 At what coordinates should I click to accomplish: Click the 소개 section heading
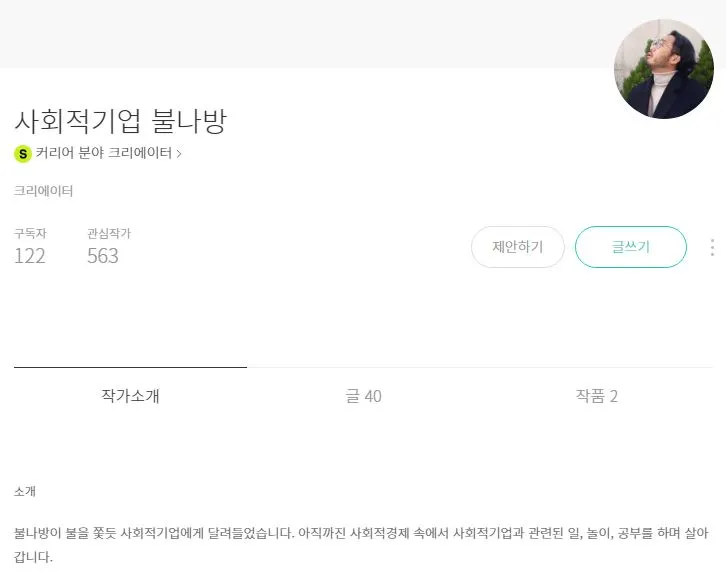(25, 491)
